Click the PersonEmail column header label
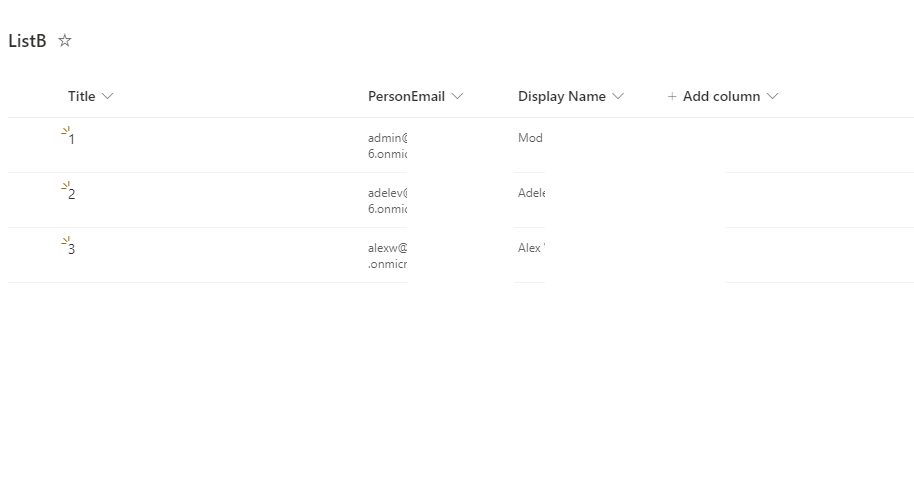 click(406, 96)
